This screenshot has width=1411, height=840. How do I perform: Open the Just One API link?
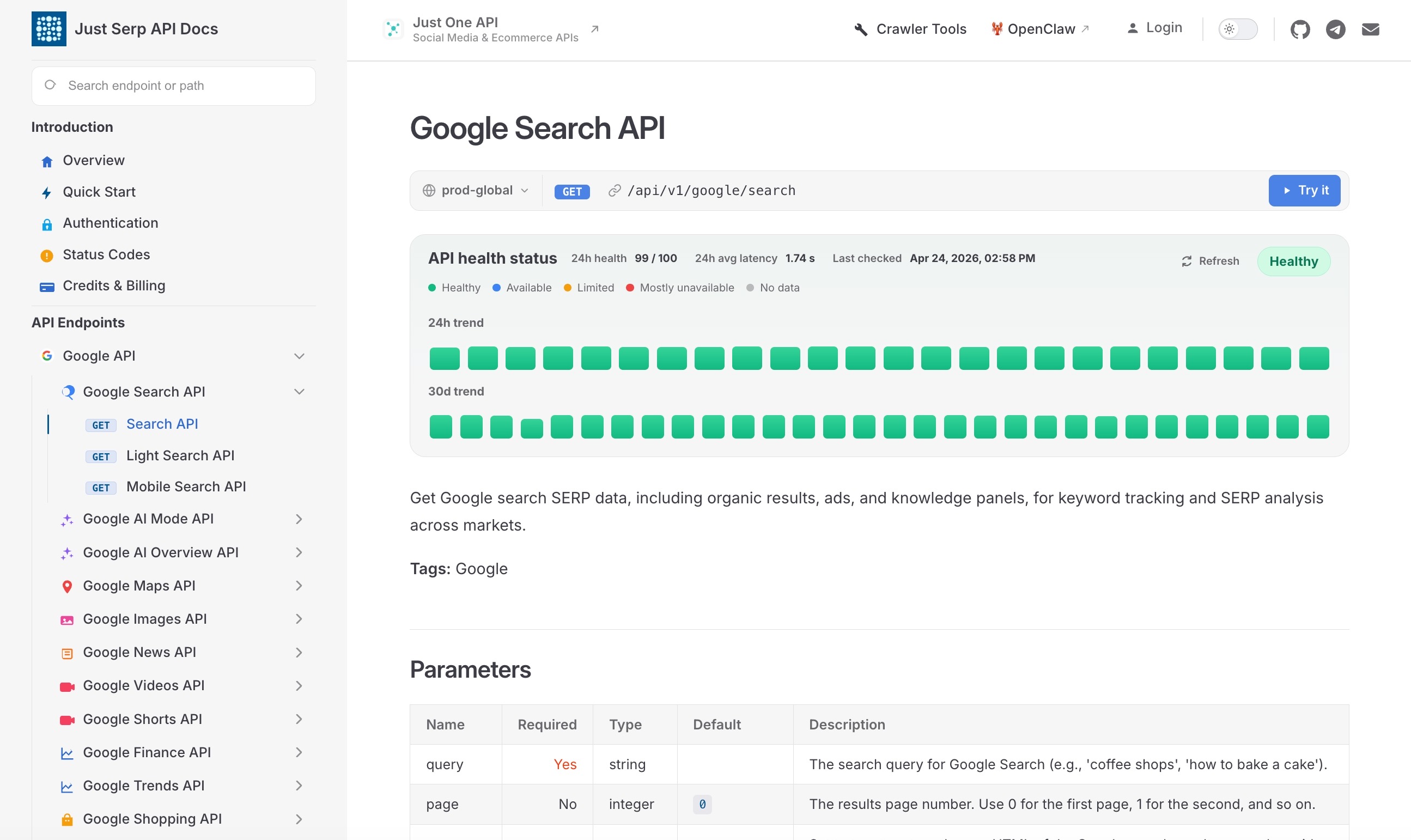click(491, 29)
